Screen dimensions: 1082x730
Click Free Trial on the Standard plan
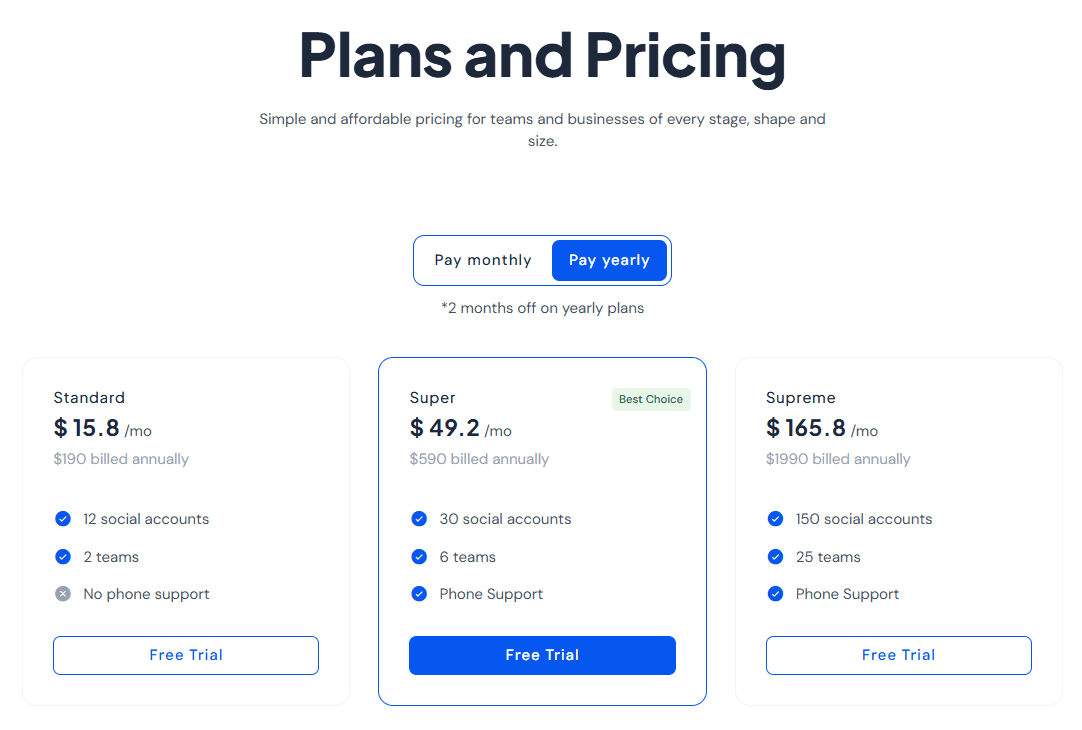185,655
